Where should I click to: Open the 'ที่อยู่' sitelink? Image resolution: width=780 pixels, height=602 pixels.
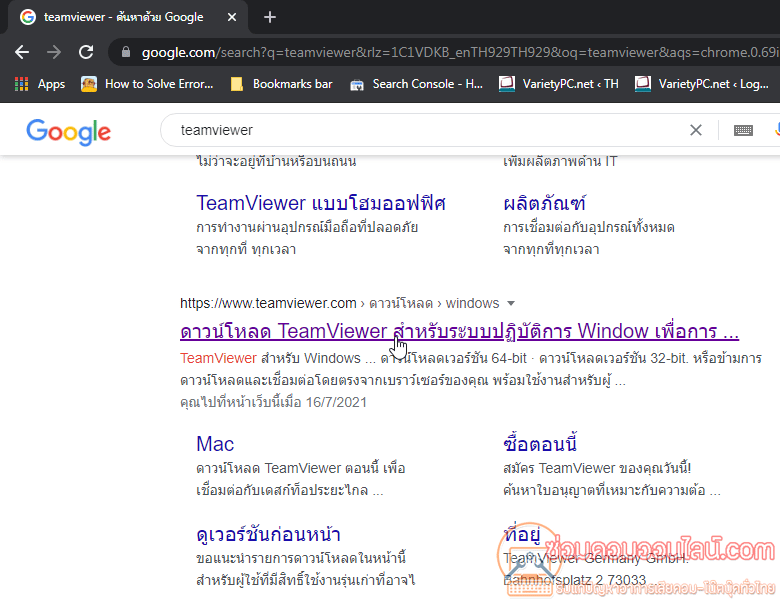(522, 534)
